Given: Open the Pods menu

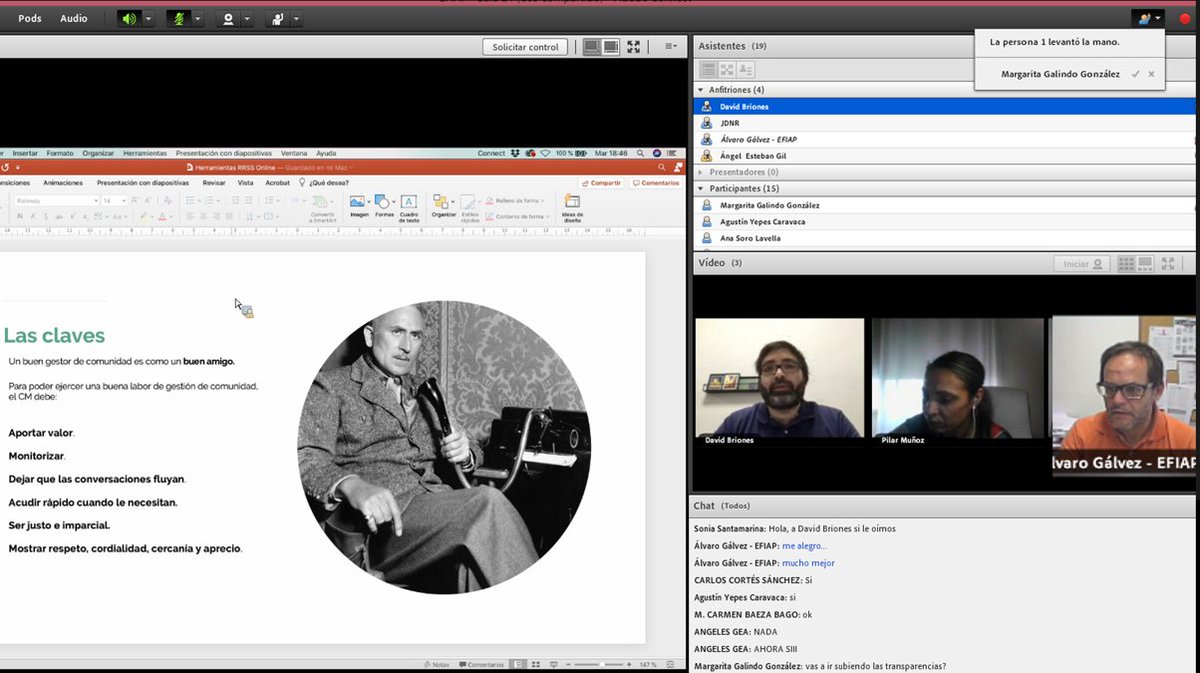Looking at the screenshot, I should coord(30,18).
